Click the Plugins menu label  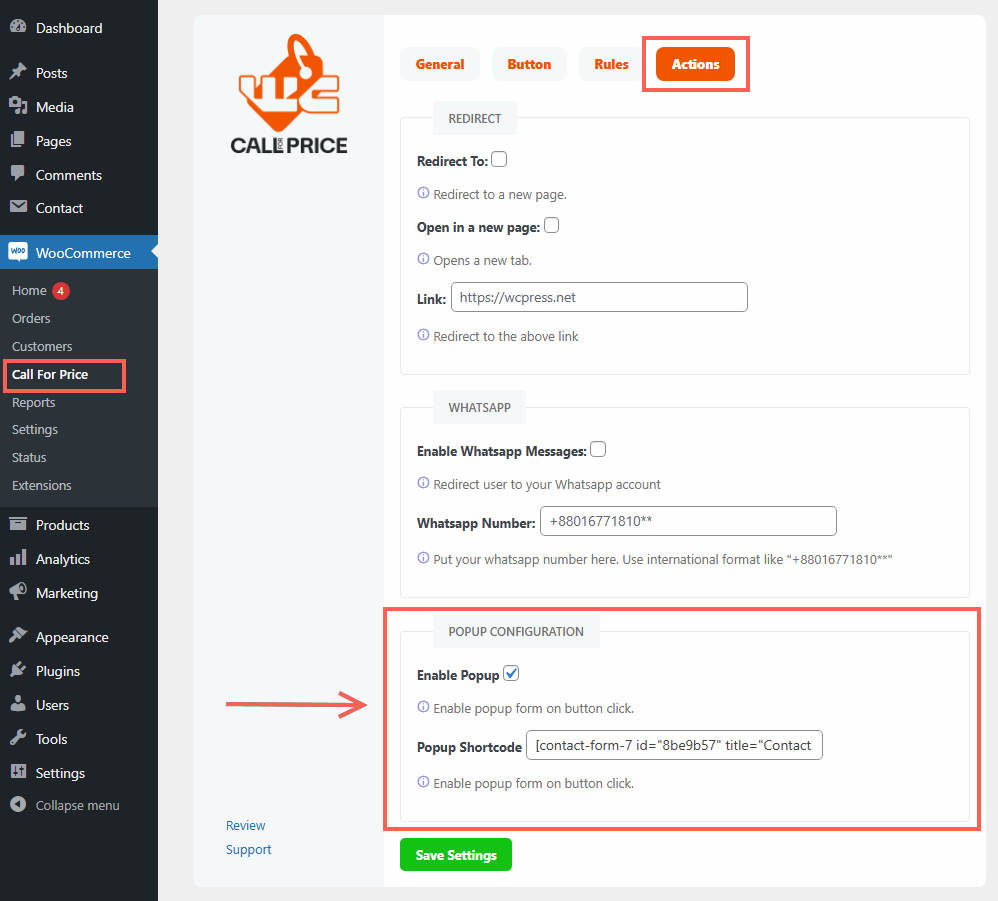[x=58, y=671]
